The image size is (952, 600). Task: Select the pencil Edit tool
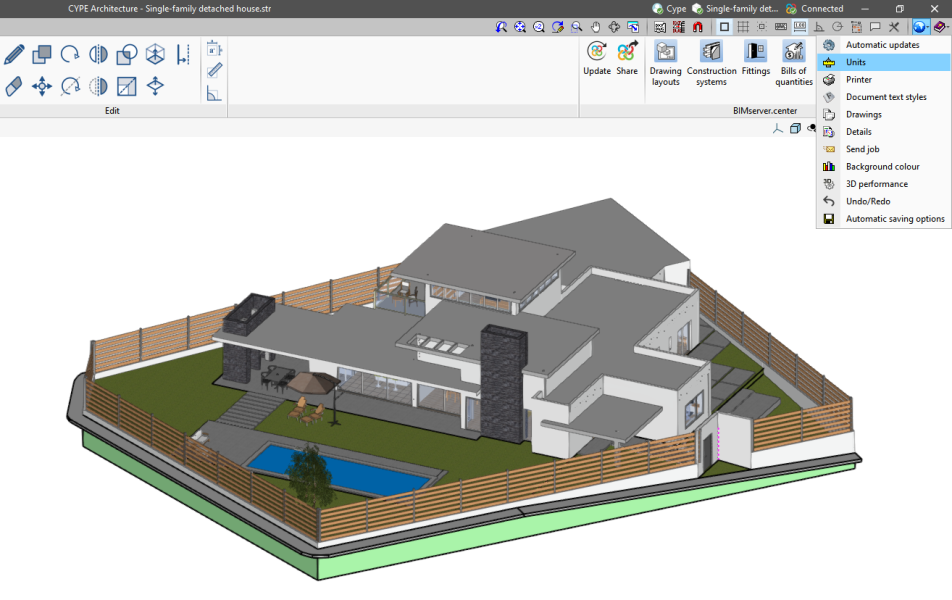tap(14, 54)
